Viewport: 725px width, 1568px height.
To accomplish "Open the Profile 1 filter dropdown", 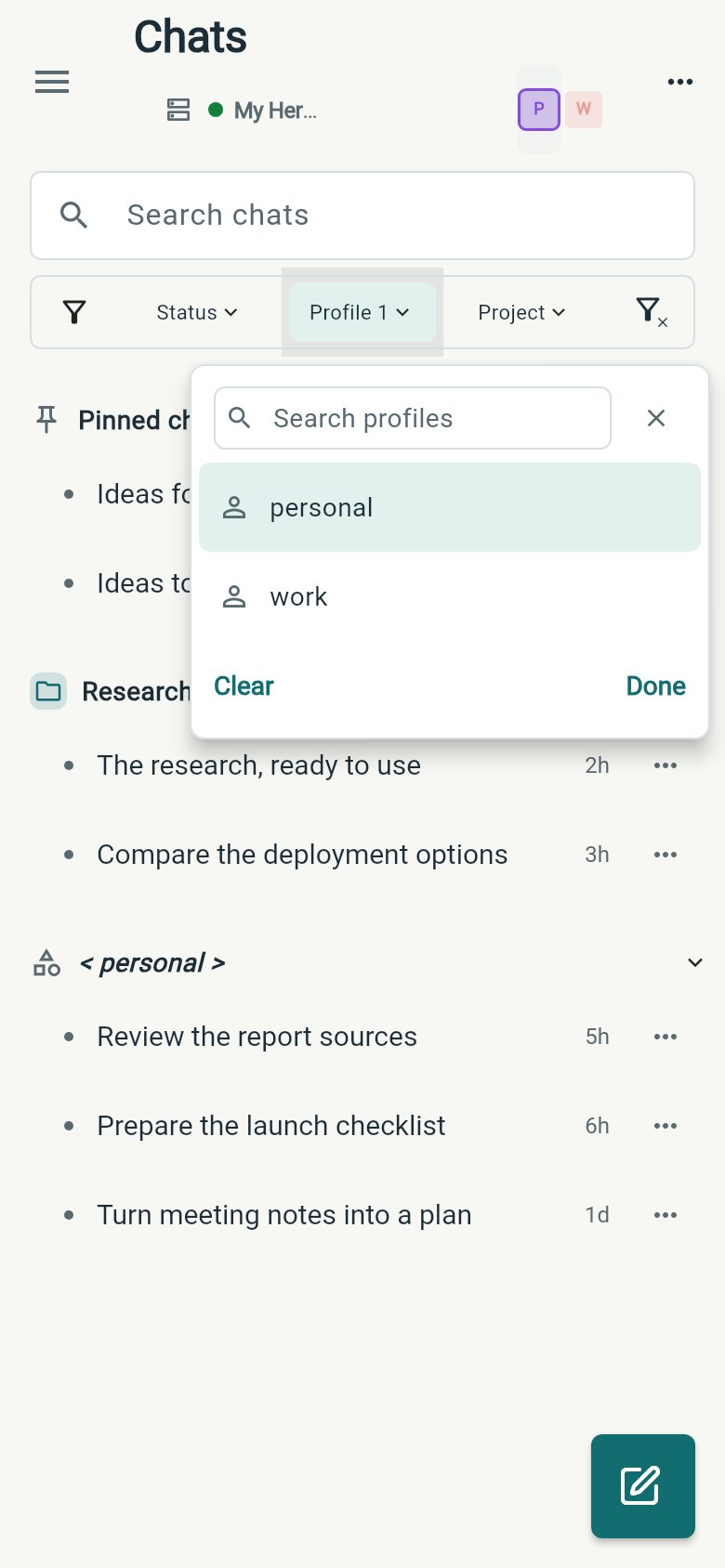I will [362, 312].
